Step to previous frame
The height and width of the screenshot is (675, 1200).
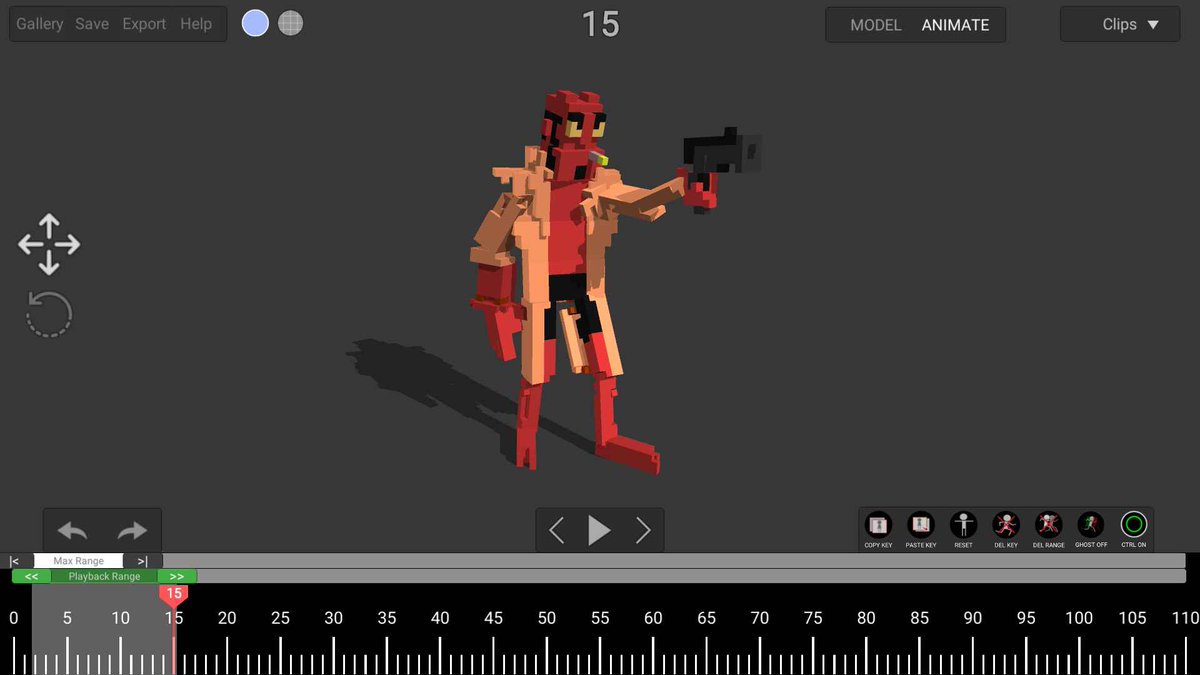point(557,530)
